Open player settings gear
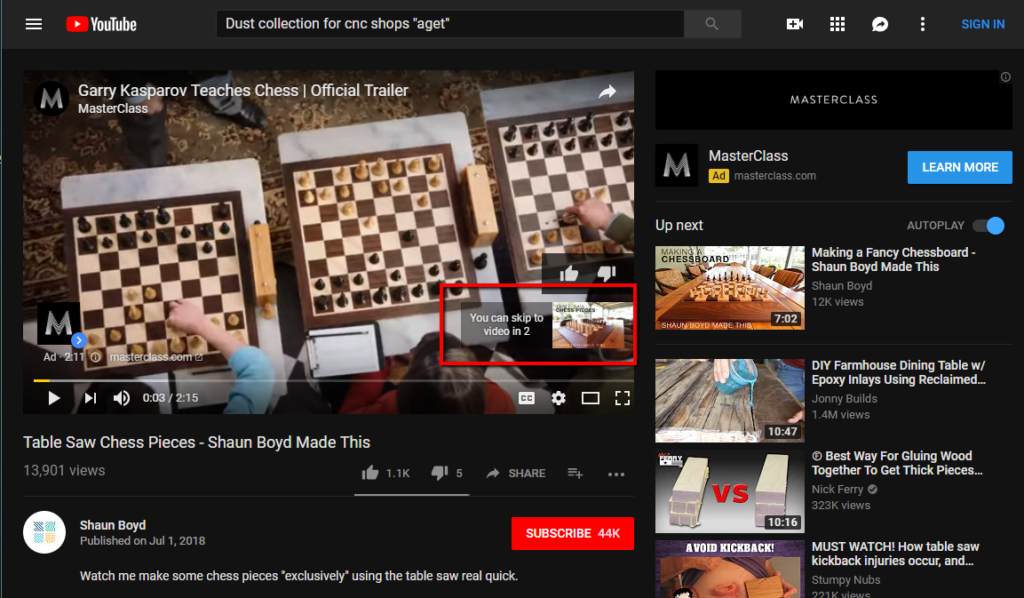This screenshot has height=598, width=1024. pyautogui.click(x=558, y=398)
